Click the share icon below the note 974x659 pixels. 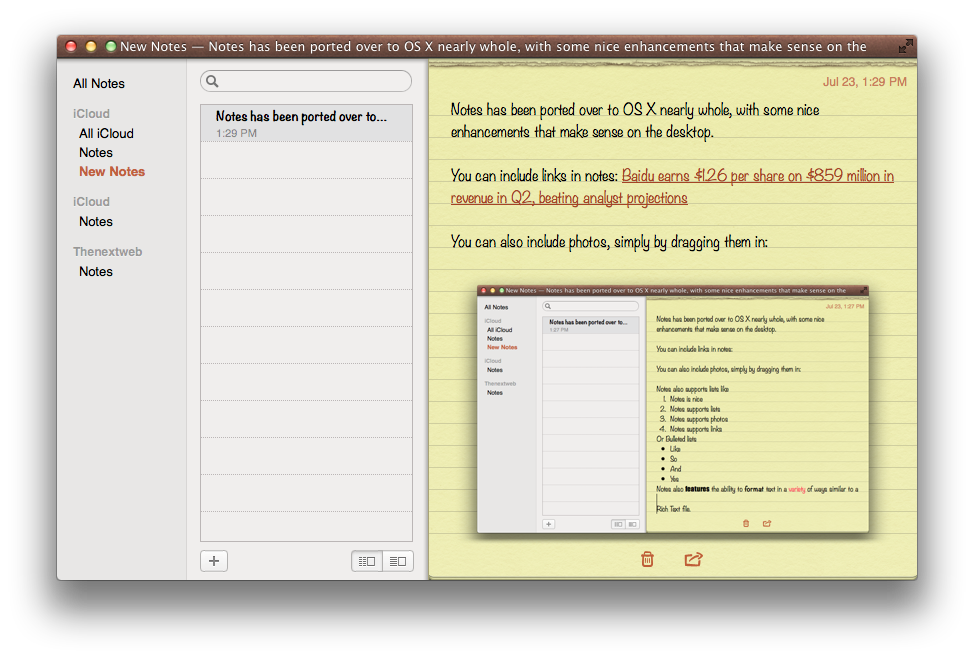[693, 559]
